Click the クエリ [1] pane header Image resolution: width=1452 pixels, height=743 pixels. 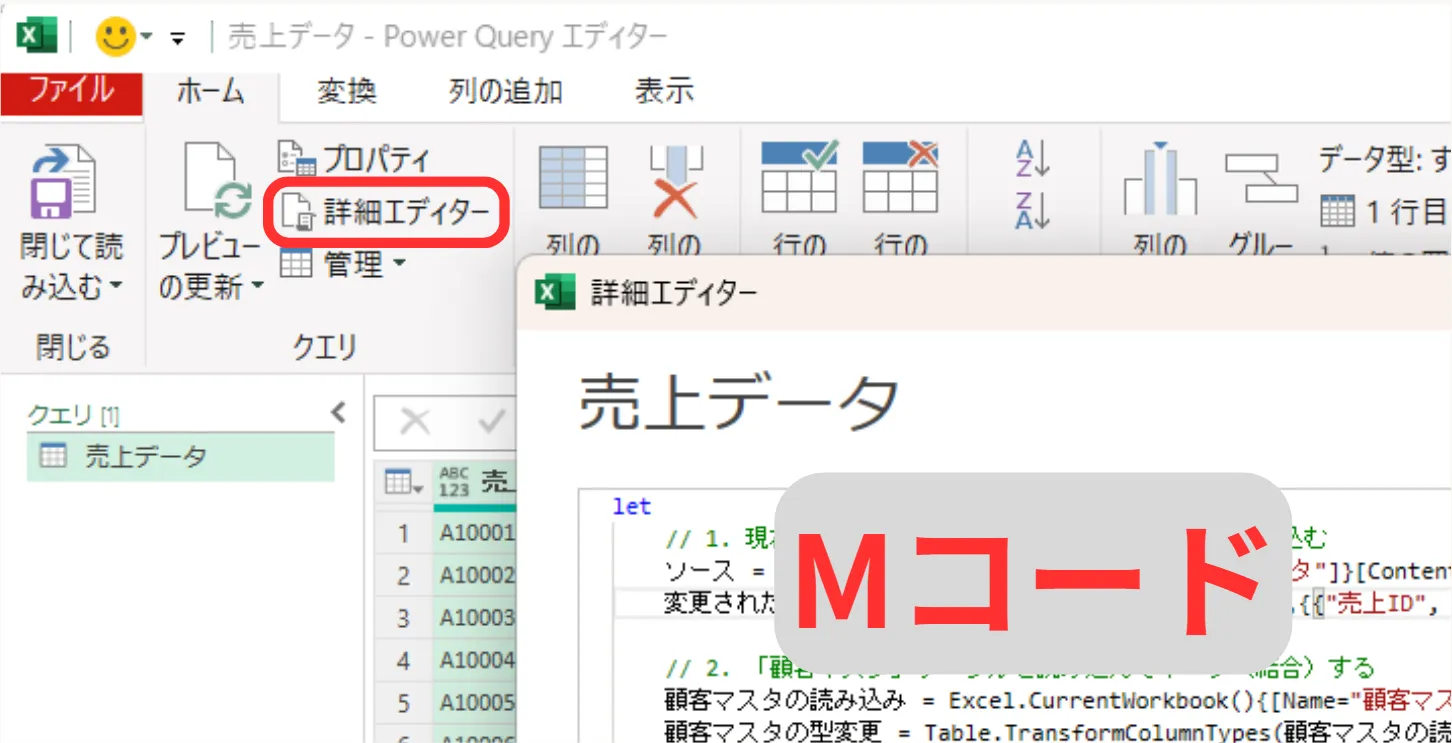(x=73, y=414)
